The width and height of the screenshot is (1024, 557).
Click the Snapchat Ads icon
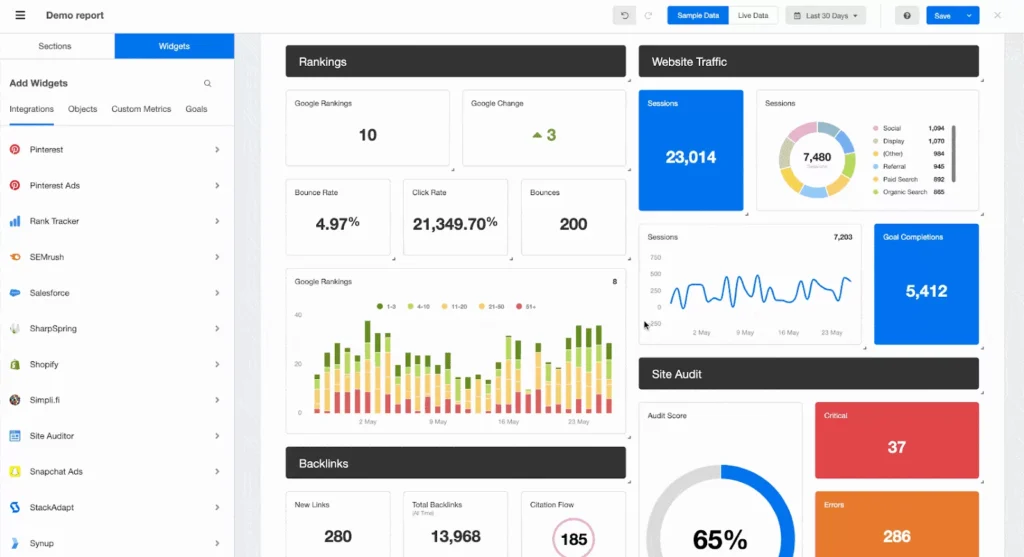click(15, 472)
